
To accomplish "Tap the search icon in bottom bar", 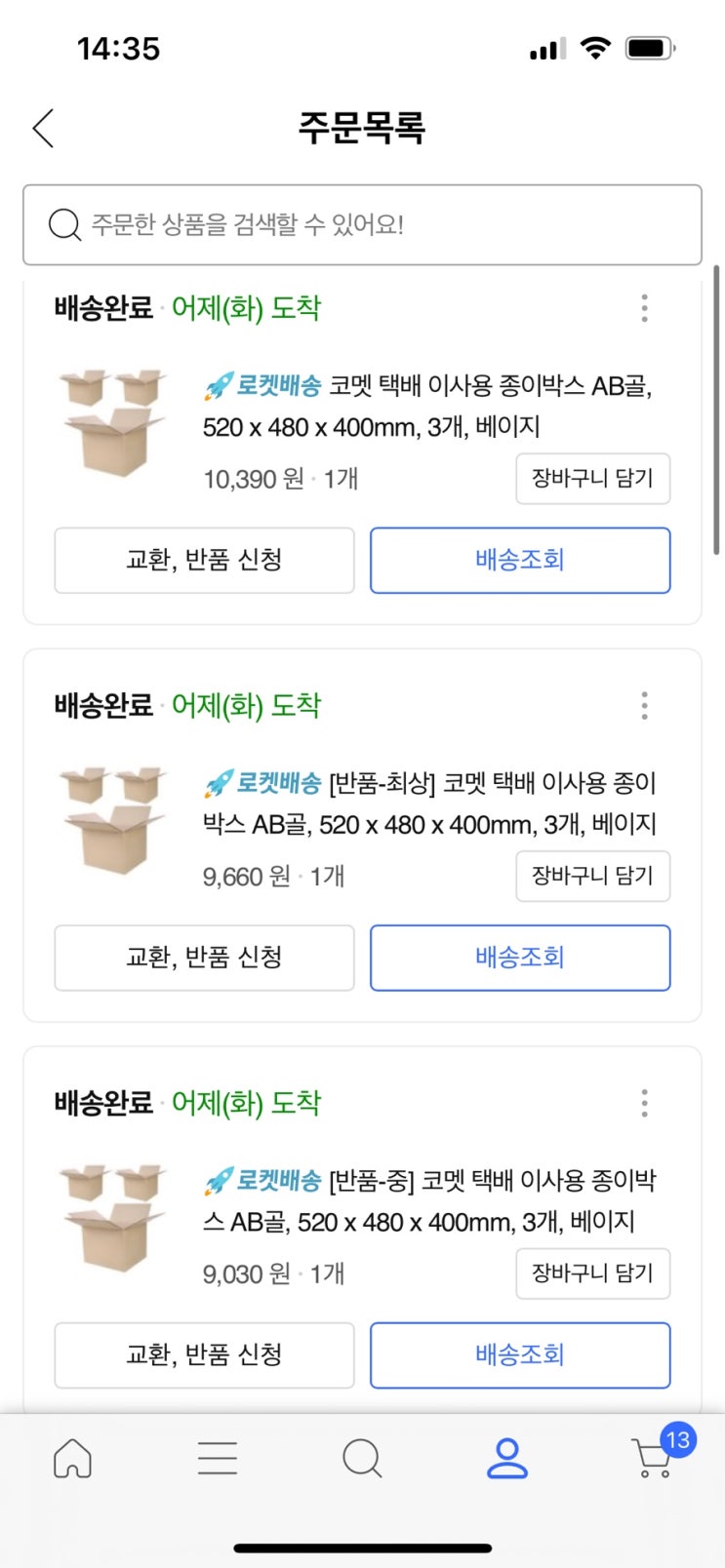I will 362,1458.
